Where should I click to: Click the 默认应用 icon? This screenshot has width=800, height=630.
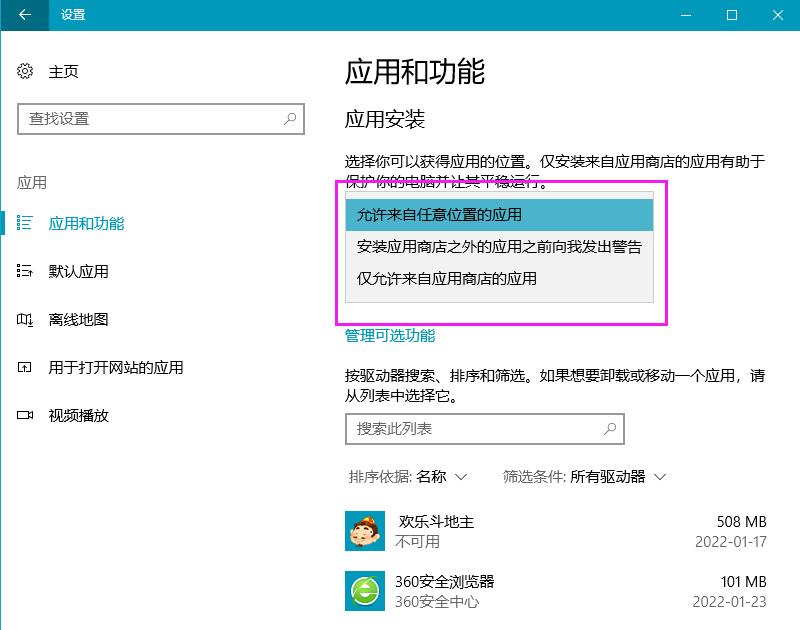[24, 271]
